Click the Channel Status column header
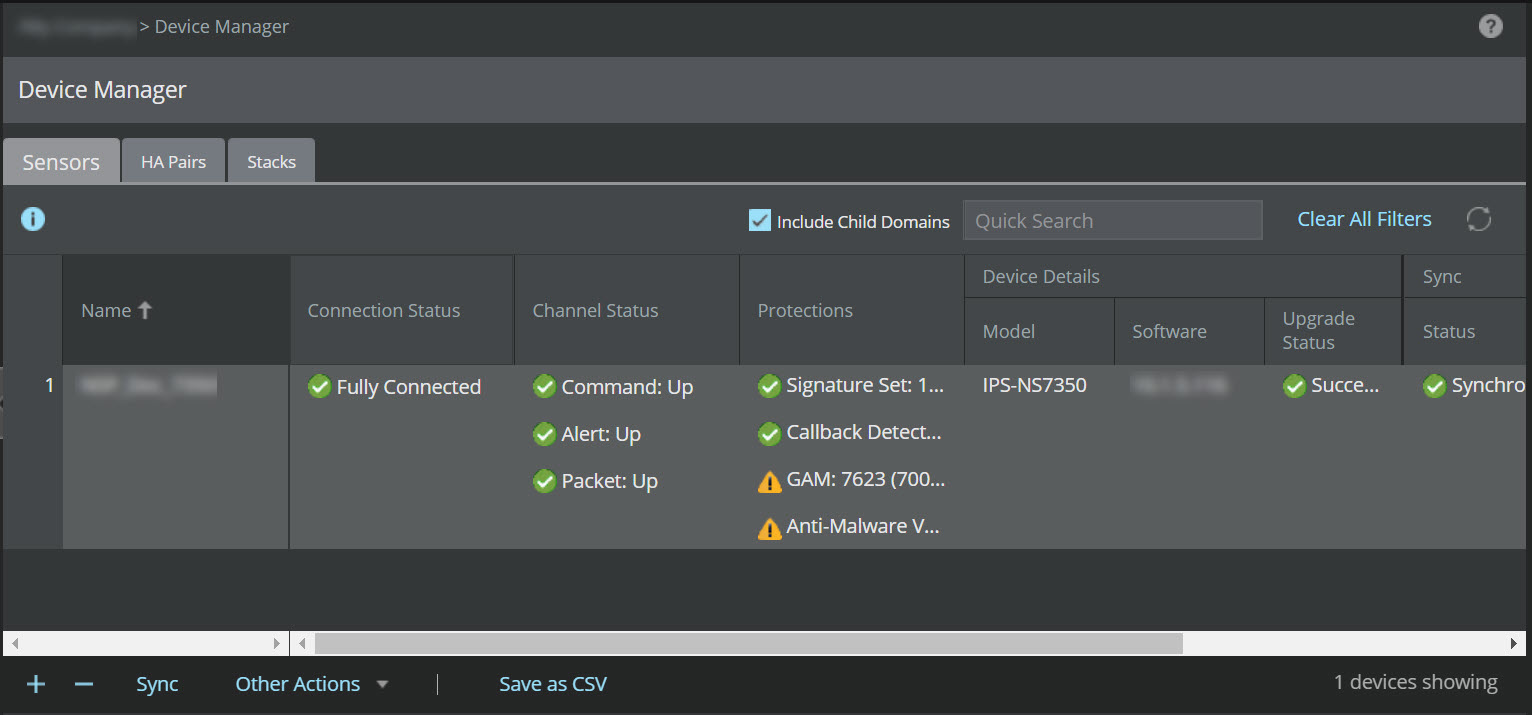The height and width of the screenshot is (715, 1532). [627, 310]
